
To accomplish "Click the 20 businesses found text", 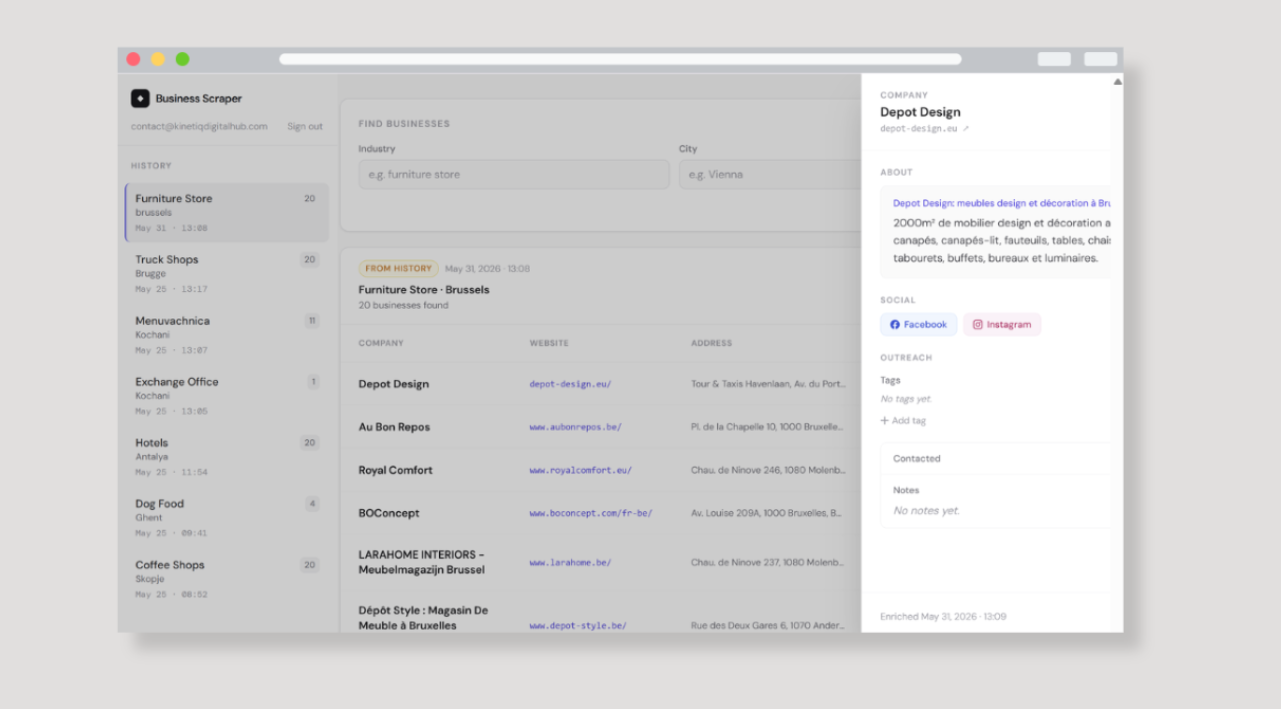I will coord(404,306).
